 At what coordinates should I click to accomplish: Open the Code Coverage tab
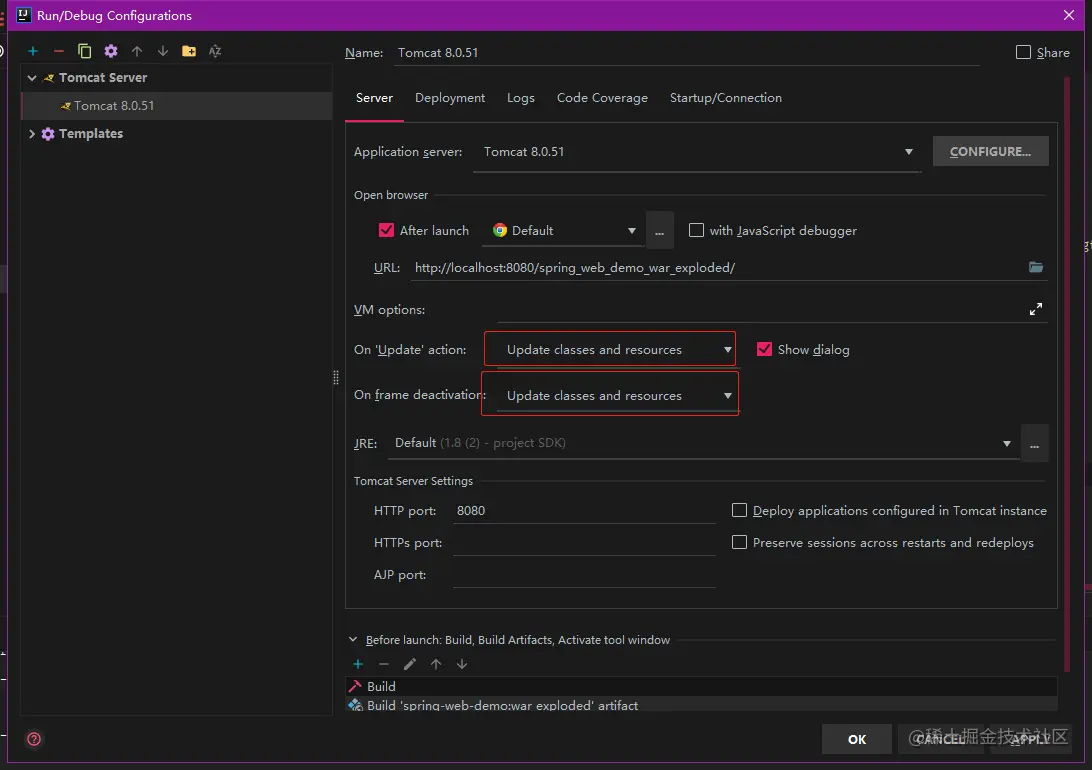(x=602, y=98)
